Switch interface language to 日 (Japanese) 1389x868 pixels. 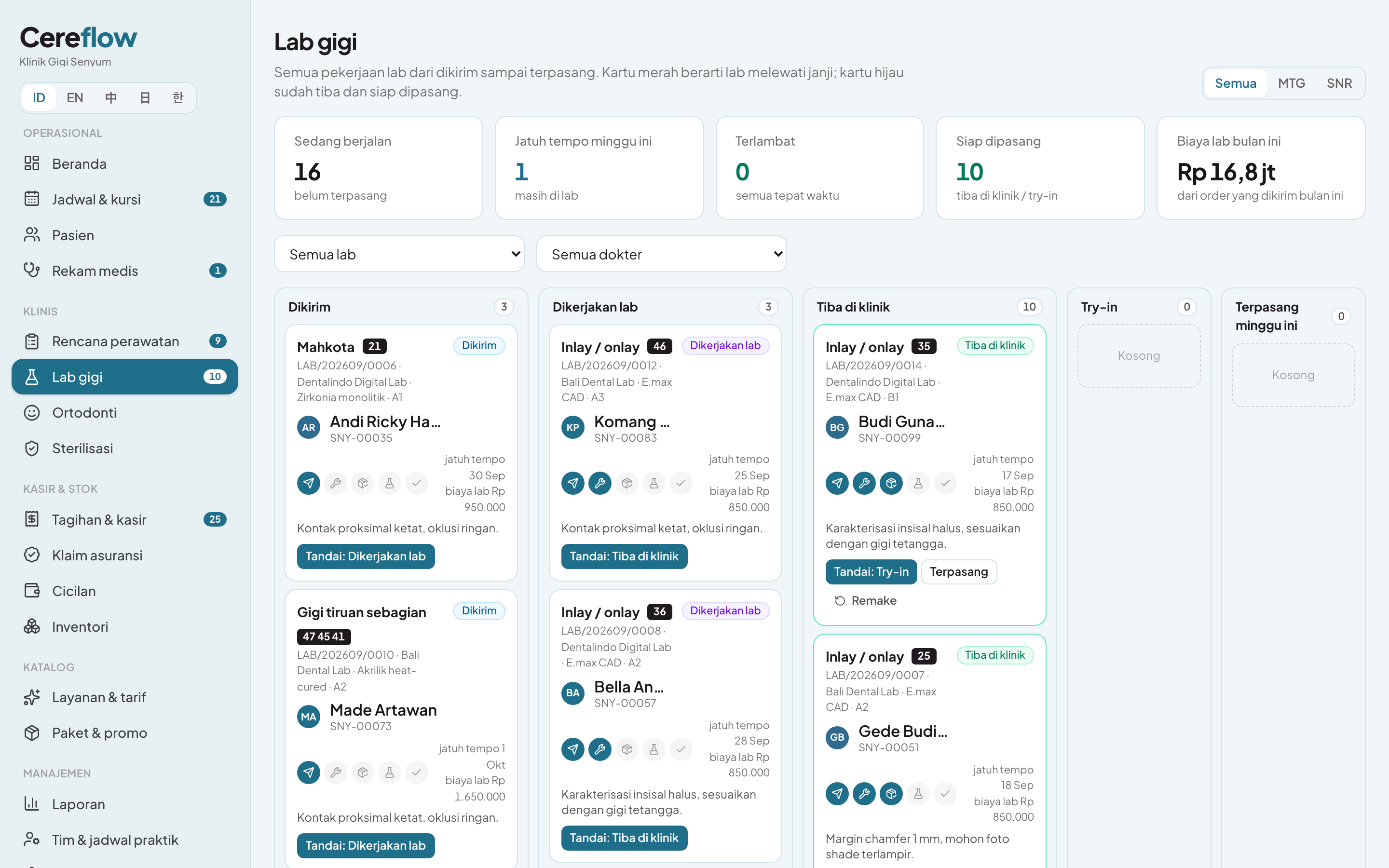pyautogui.click(x=145, y=97)
